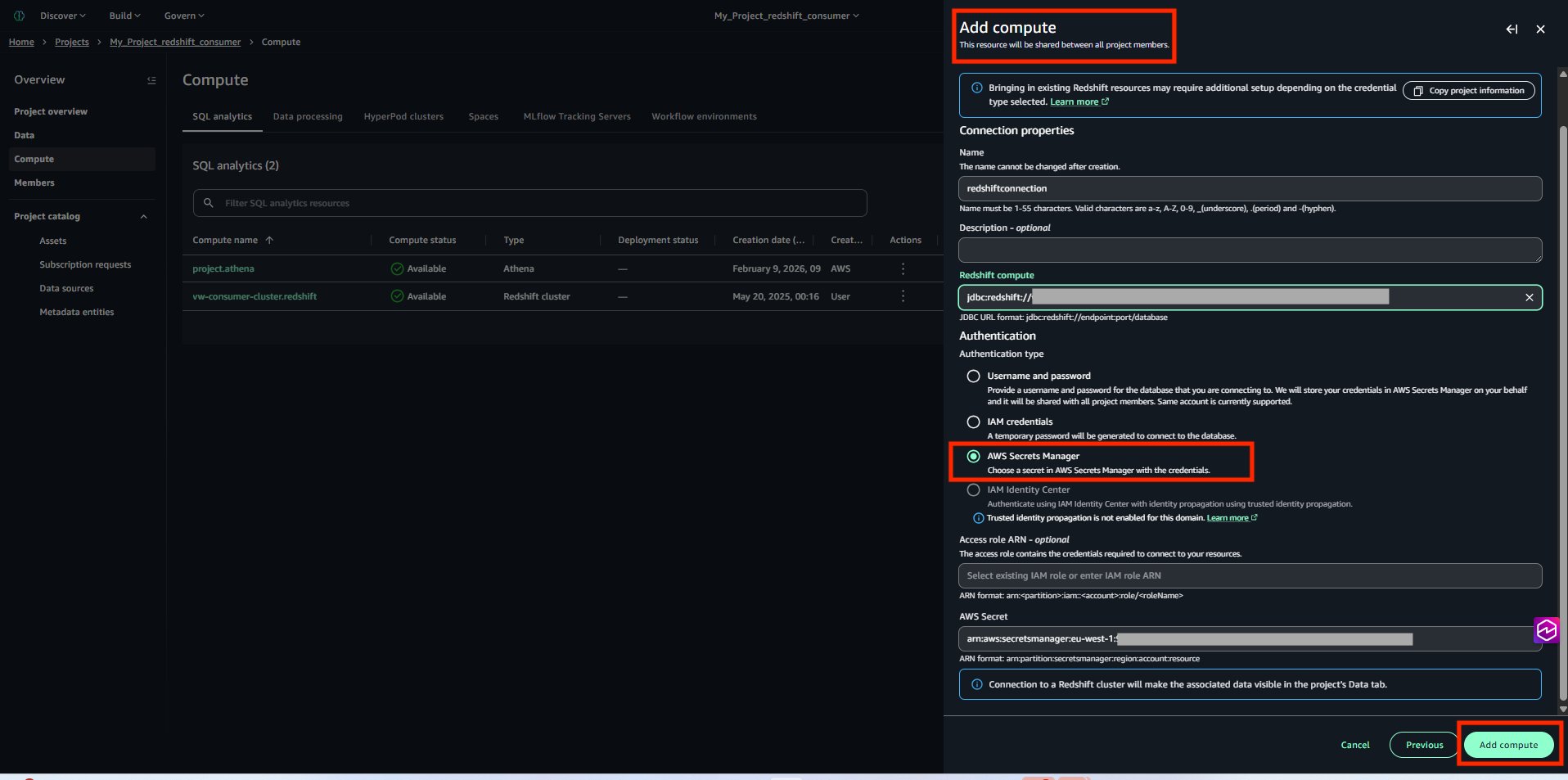Click the AWS Secret ARN input field
This screenshot has height=780, width=1568.
click(x=1250, y=638)
